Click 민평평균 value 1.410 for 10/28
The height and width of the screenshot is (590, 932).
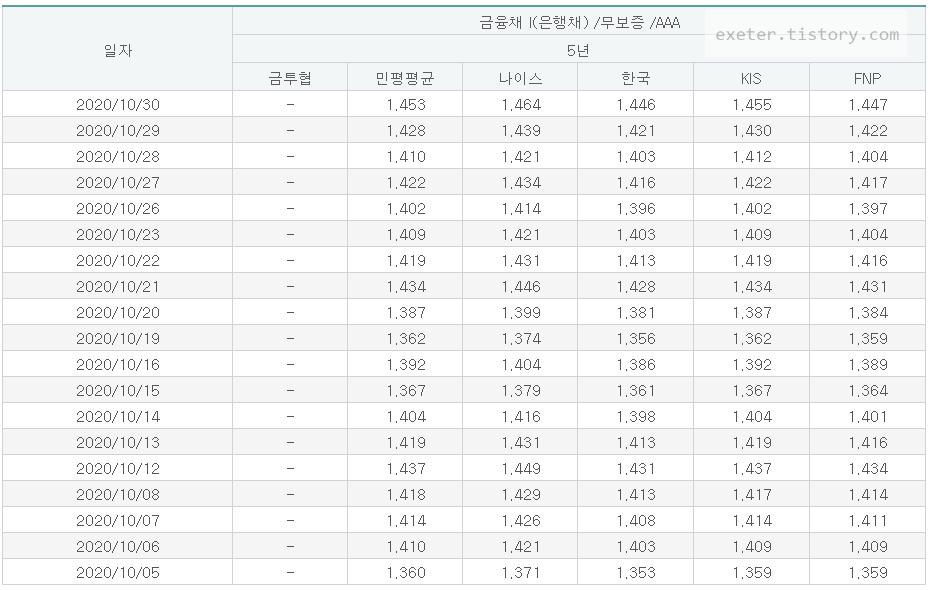click(406, 157)
